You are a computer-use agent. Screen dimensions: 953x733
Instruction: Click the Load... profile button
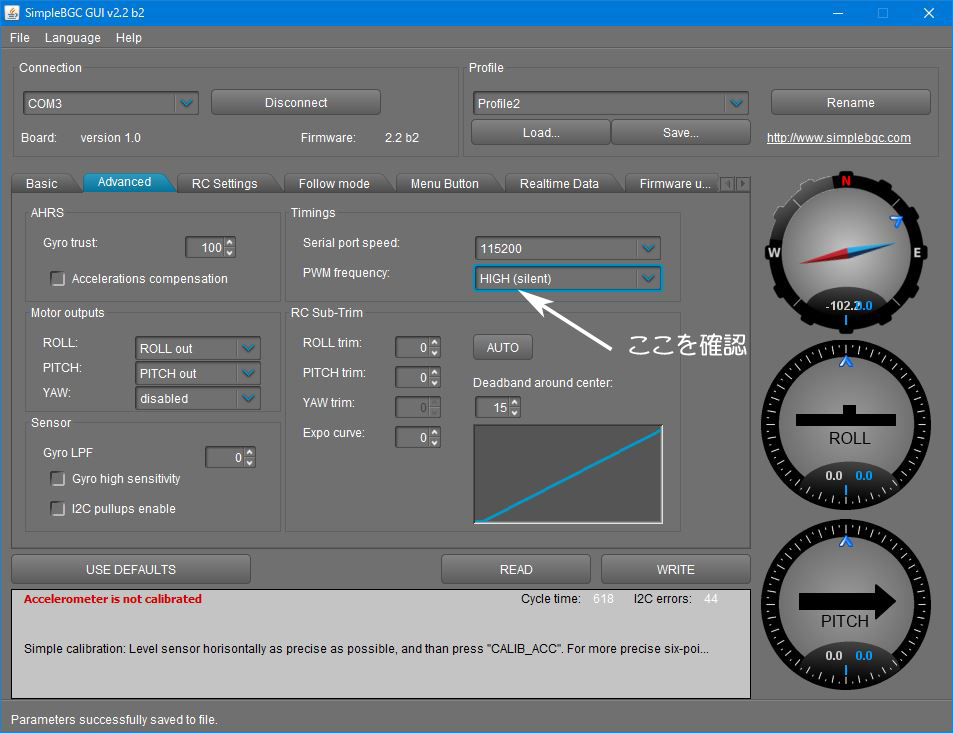541,132
